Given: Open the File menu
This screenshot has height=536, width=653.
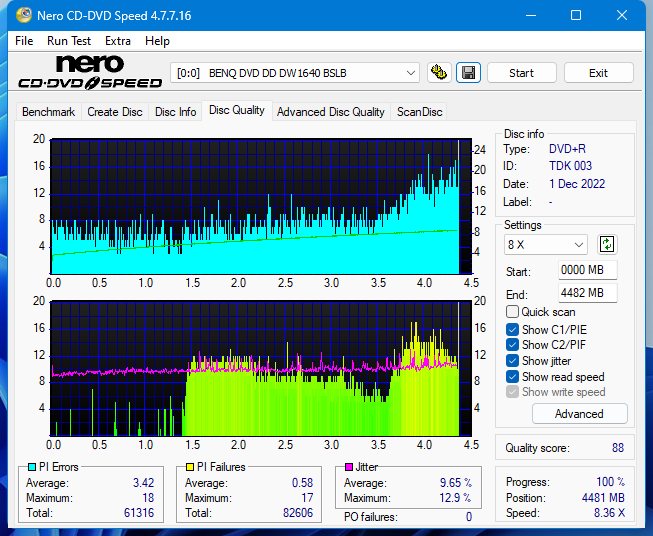Looking at the screenshot, I should (x=24, y=41).
